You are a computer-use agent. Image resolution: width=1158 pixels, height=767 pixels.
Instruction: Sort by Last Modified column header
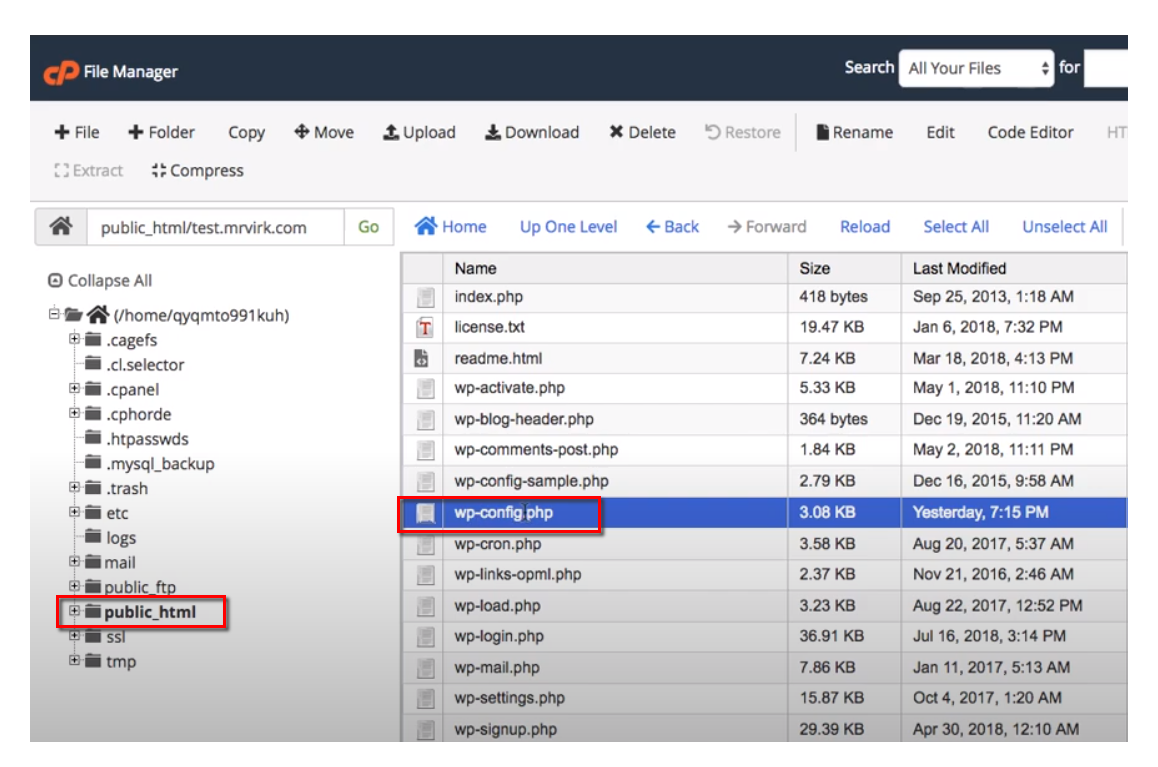(x=1014, y=269)
